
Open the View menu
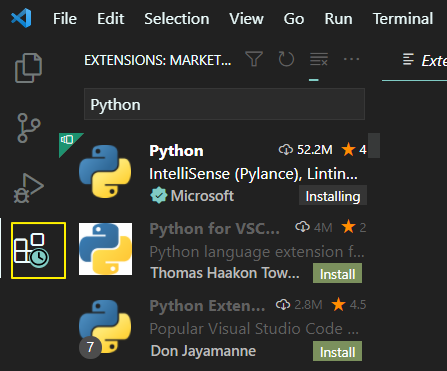coord(246,19)
